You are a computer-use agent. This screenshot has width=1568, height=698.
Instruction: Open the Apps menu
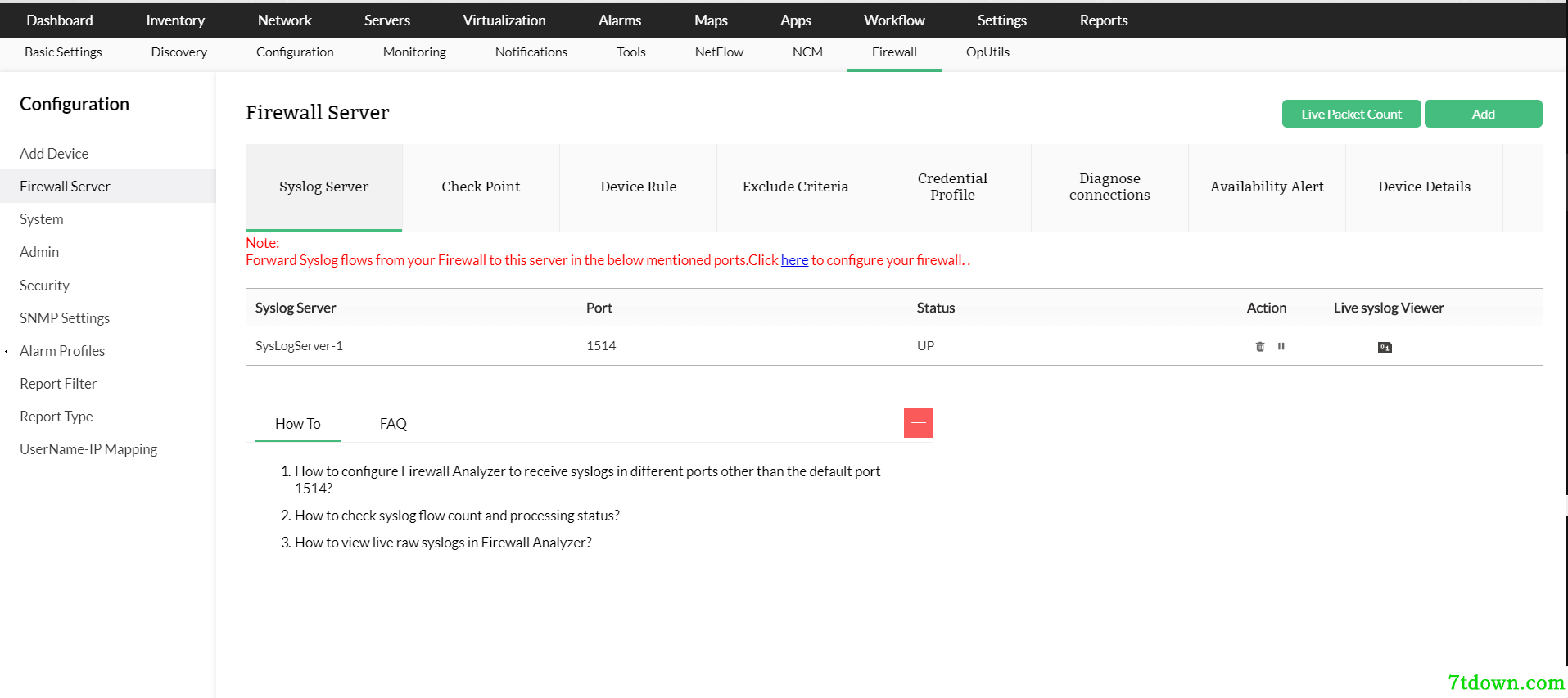[796, 20]
